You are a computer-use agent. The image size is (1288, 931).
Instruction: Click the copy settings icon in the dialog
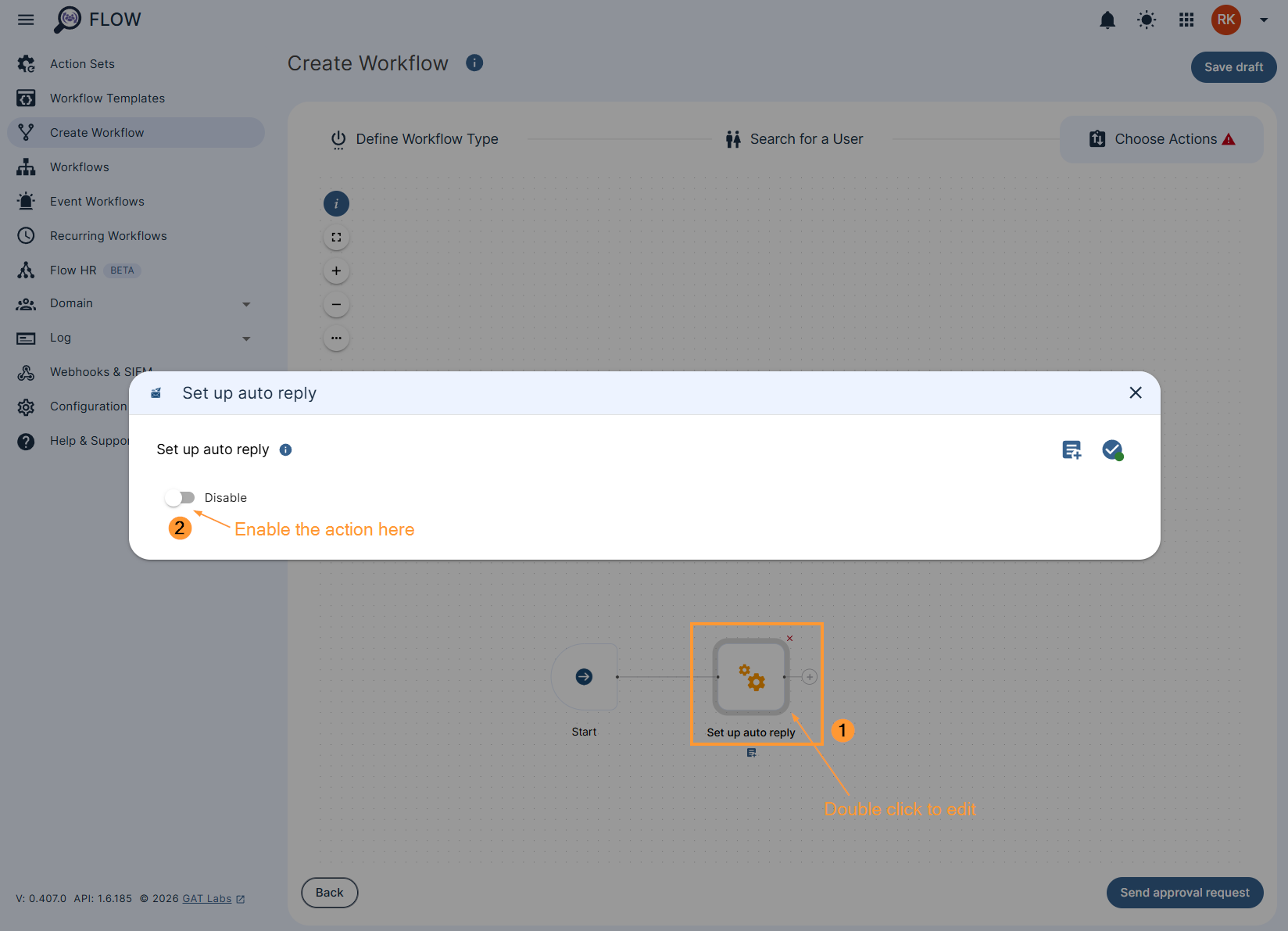pos(1071,449)
